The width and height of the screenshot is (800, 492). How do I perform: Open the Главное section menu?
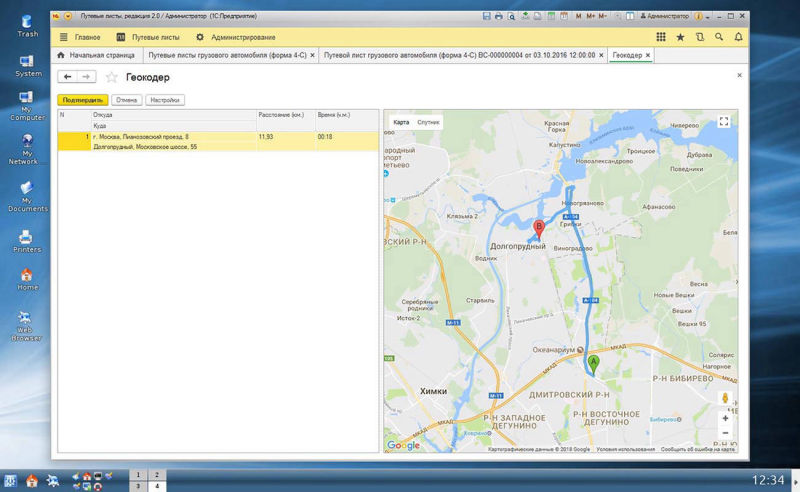[80, 37]
